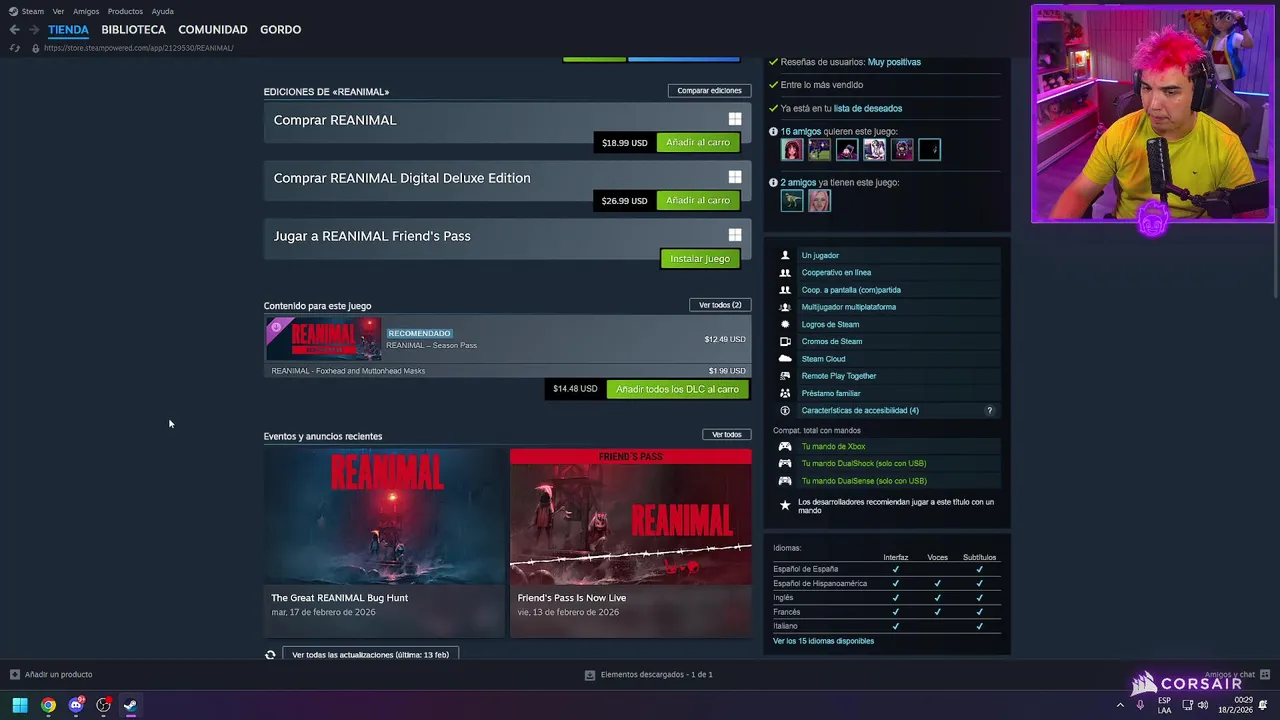This screenshot has height=720, width=1280.
Task: Add $26.99 Digital Deluxe Edition to cart
Action: (x=698, y=201)
